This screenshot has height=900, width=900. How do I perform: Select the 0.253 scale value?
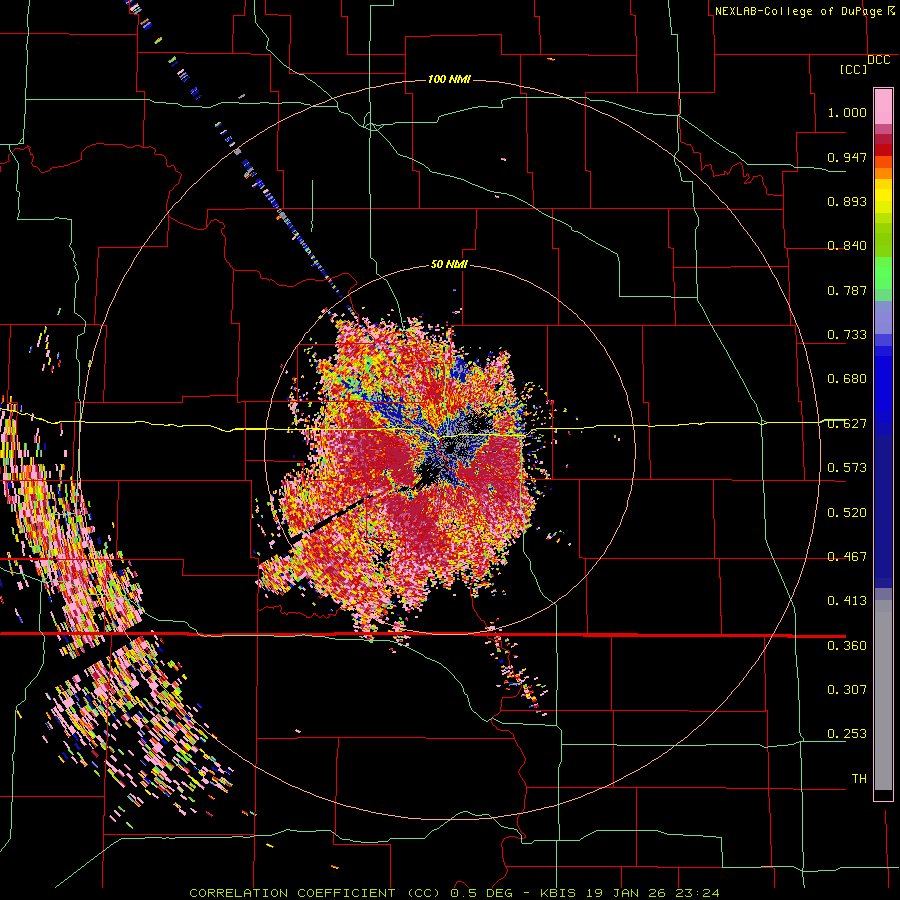(847, 734)
